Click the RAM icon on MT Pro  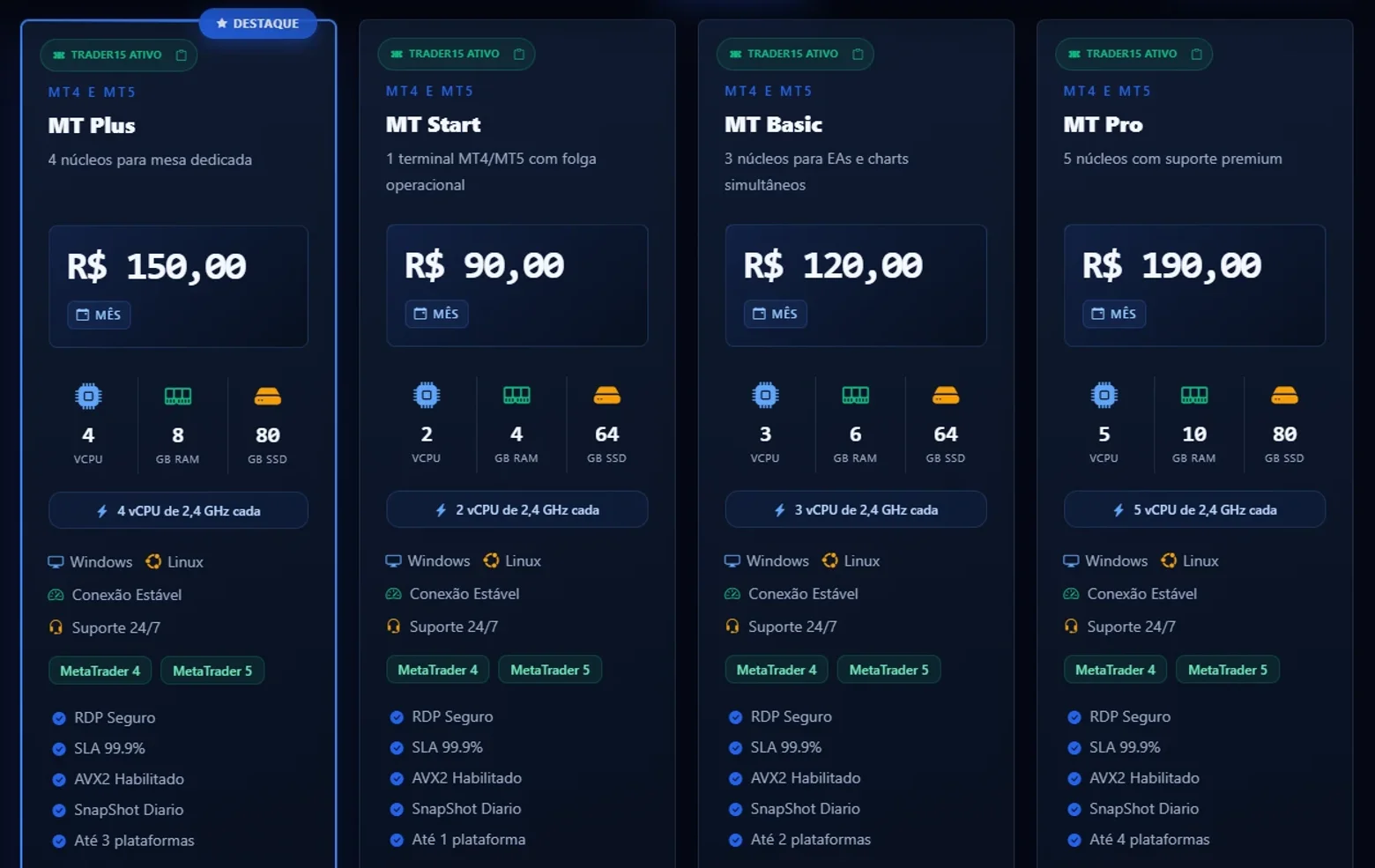[x=1194, y=396]
